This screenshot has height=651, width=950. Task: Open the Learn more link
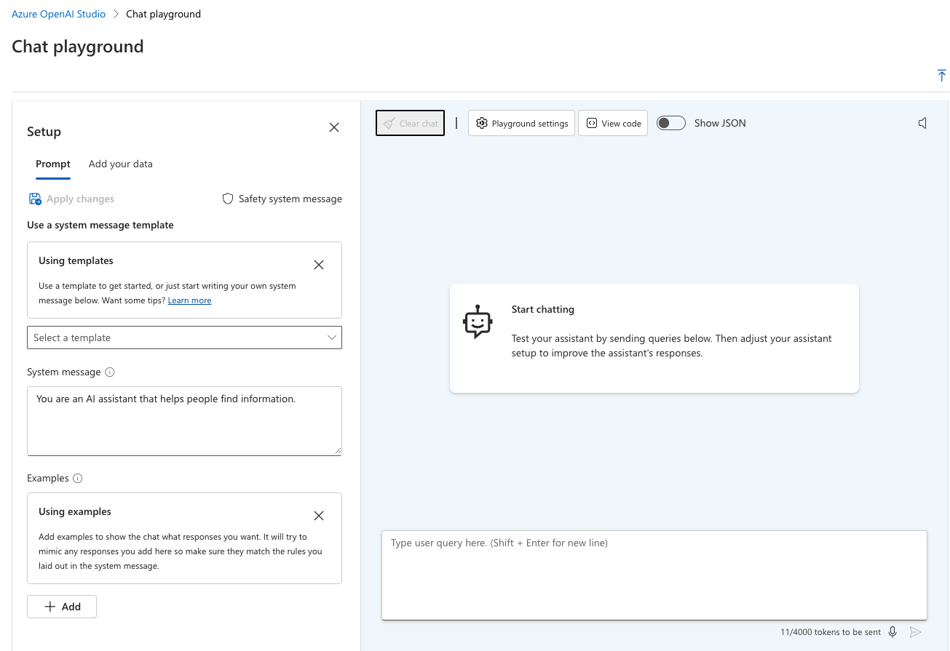189,300
